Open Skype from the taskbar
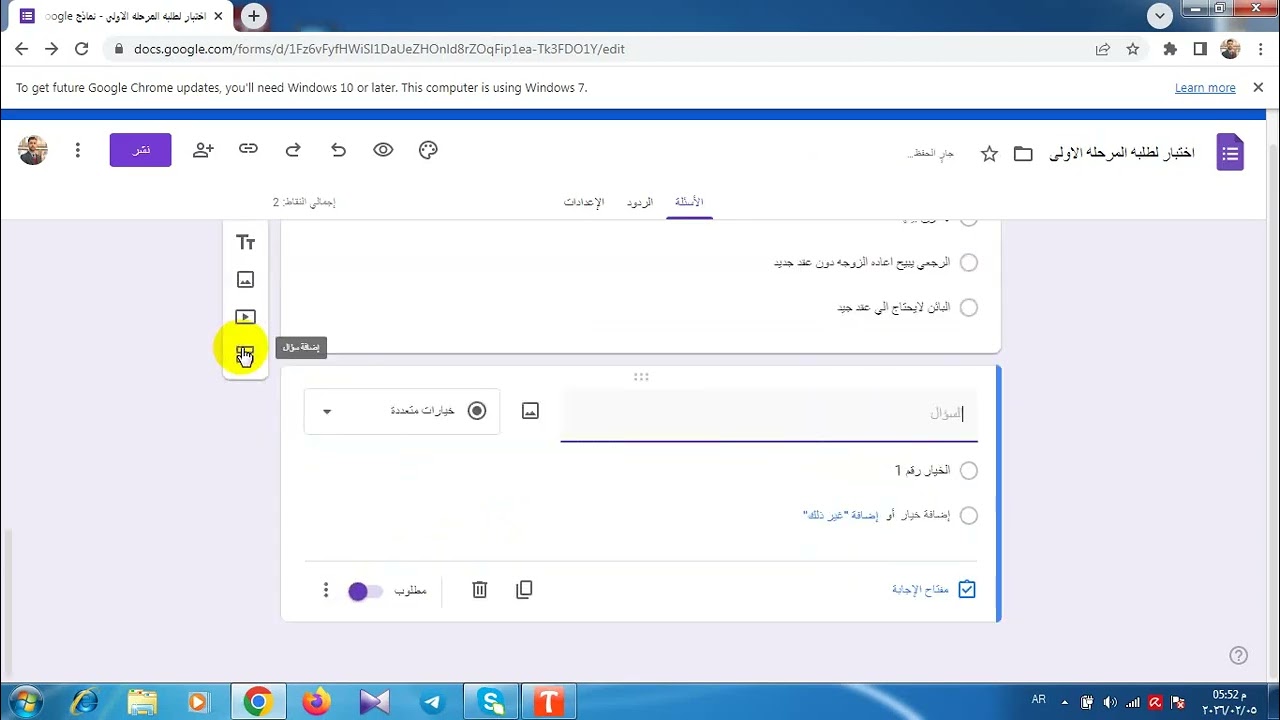This screenshot has height=720, width=1280. [x=492, y=703]
